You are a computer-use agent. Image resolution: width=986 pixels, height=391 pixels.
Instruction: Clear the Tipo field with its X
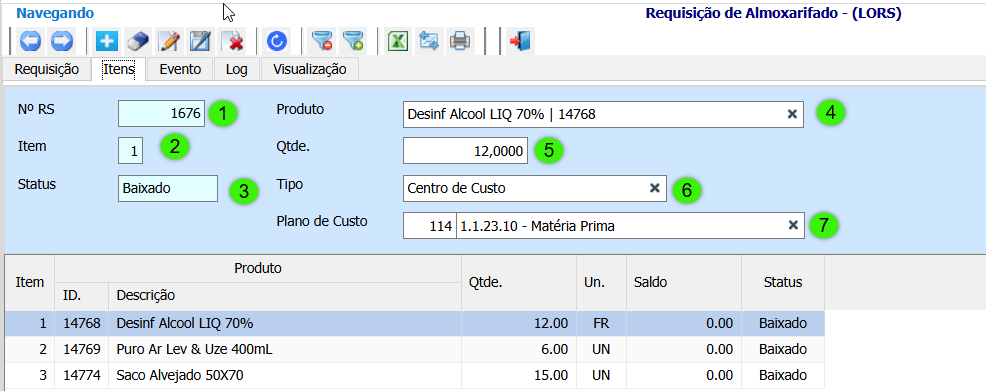(x=654, y=187)
